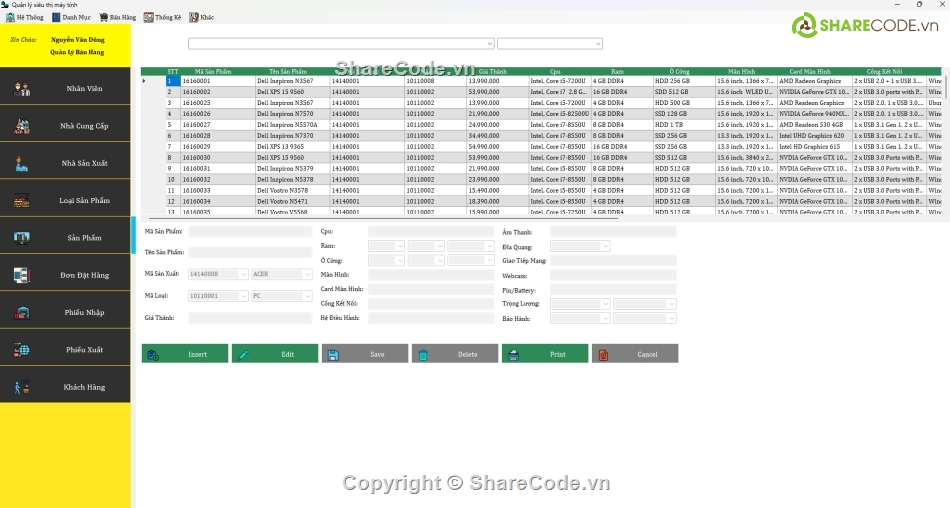This screenshot has width=950, height=508.
Task: Open the Mã Loại PC name dropdown
Action: pos(307,296)
